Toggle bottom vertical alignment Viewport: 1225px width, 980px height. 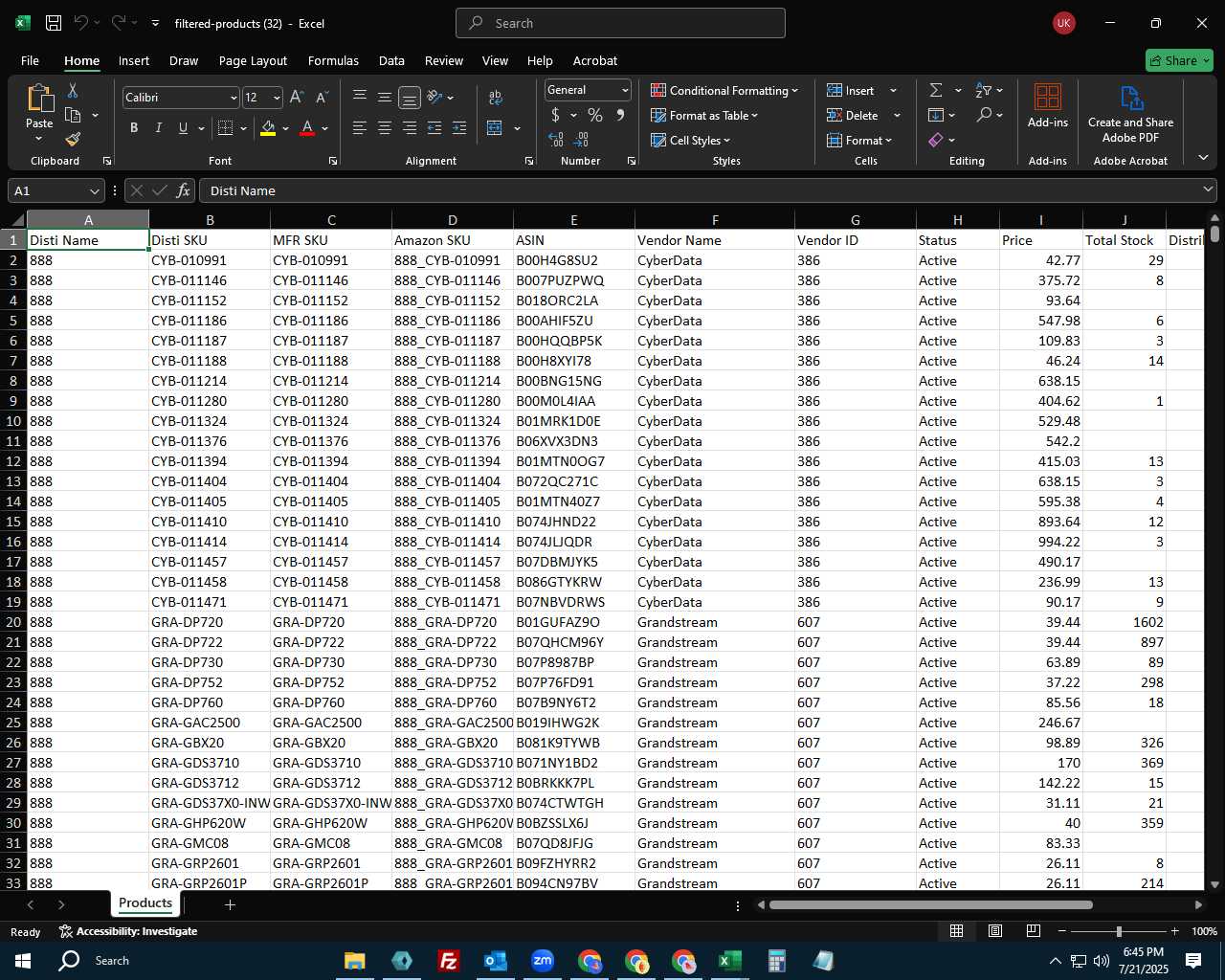(410, 98)
